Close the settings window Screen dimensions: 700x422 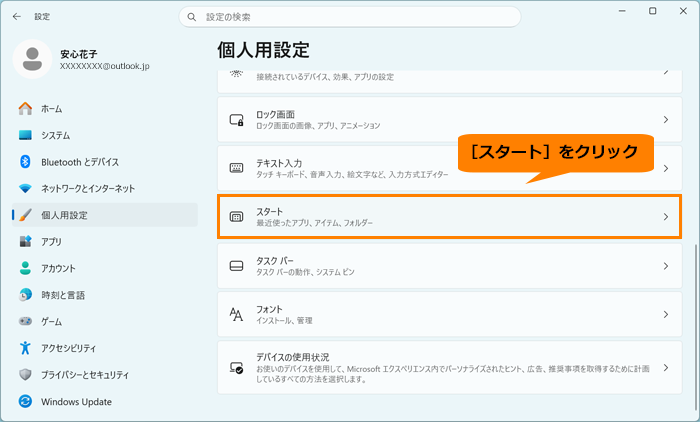pos(683,11)
